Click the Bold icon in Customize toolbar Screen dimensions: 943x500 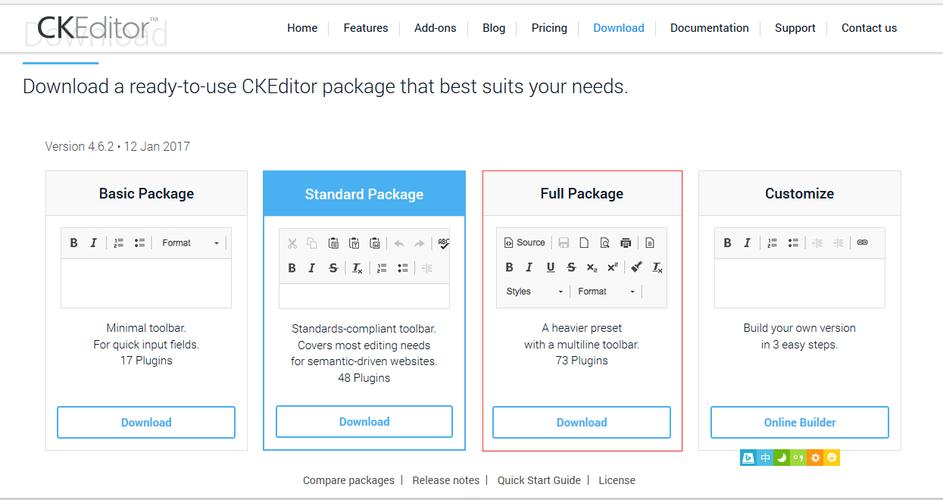point(728,242)
